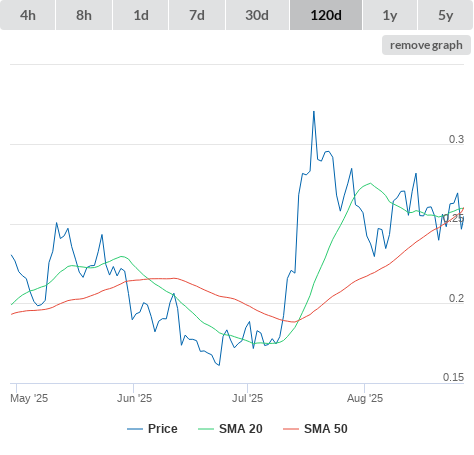Click the red SMA 50 legend marker
The width and height of the screenshot is (474, 455).
(x=291, y=429)
